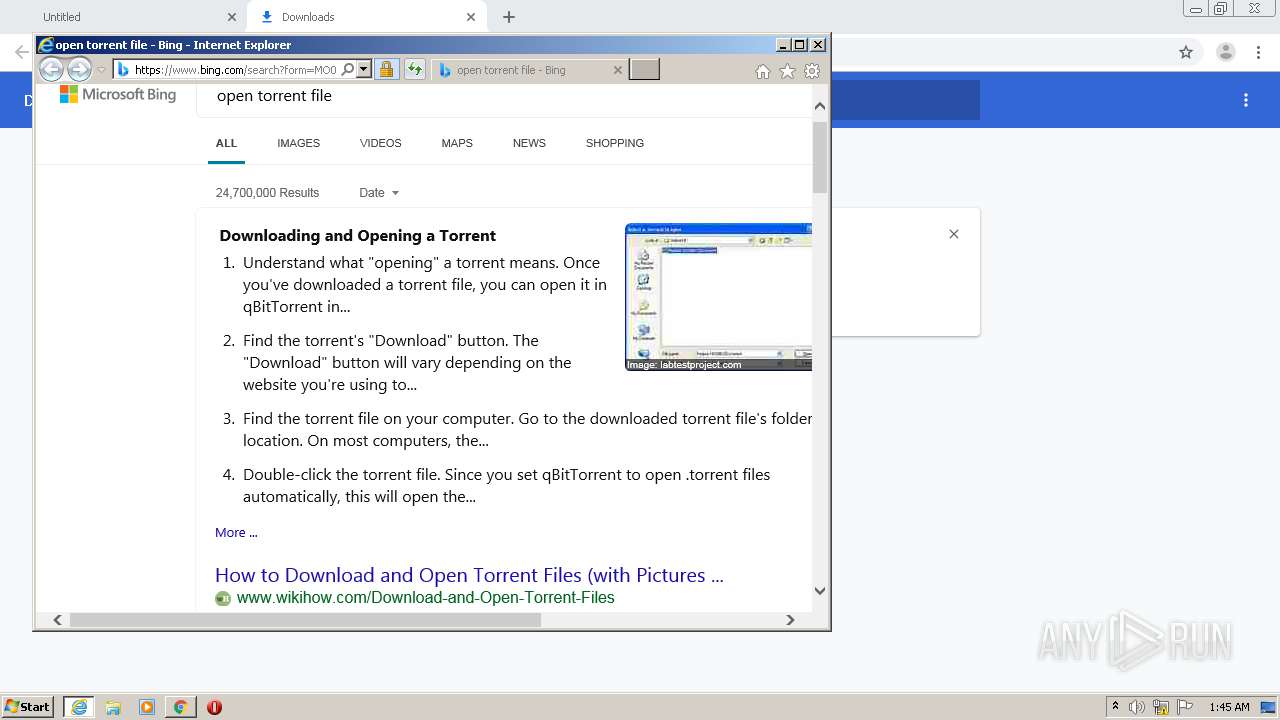This screenshot has width=1280, height=720.
Task: Show hidden tray icons arrow
Action: tap(1115, 707)
